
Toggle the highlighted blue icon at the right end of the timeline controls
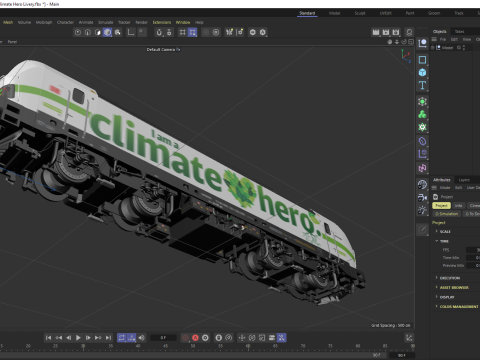click(x=282, y=338)
